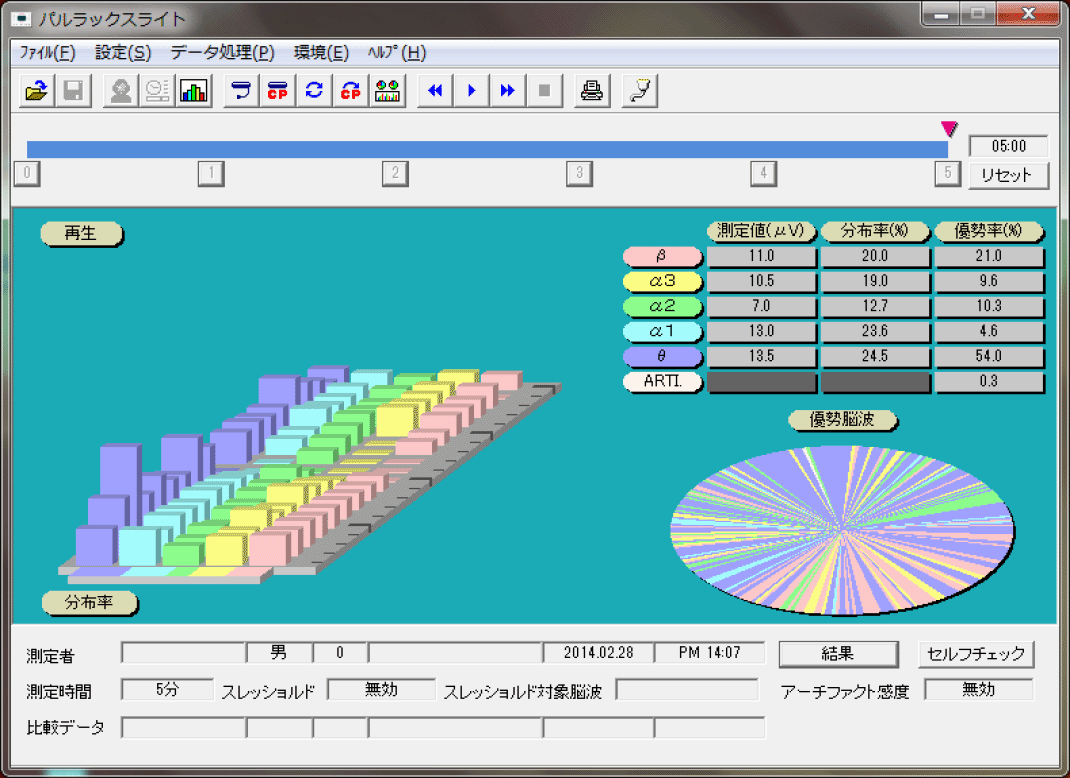Click the rewind double-arrow button
The width and height of the screenshot is (1070, 778).
point(435,91)
